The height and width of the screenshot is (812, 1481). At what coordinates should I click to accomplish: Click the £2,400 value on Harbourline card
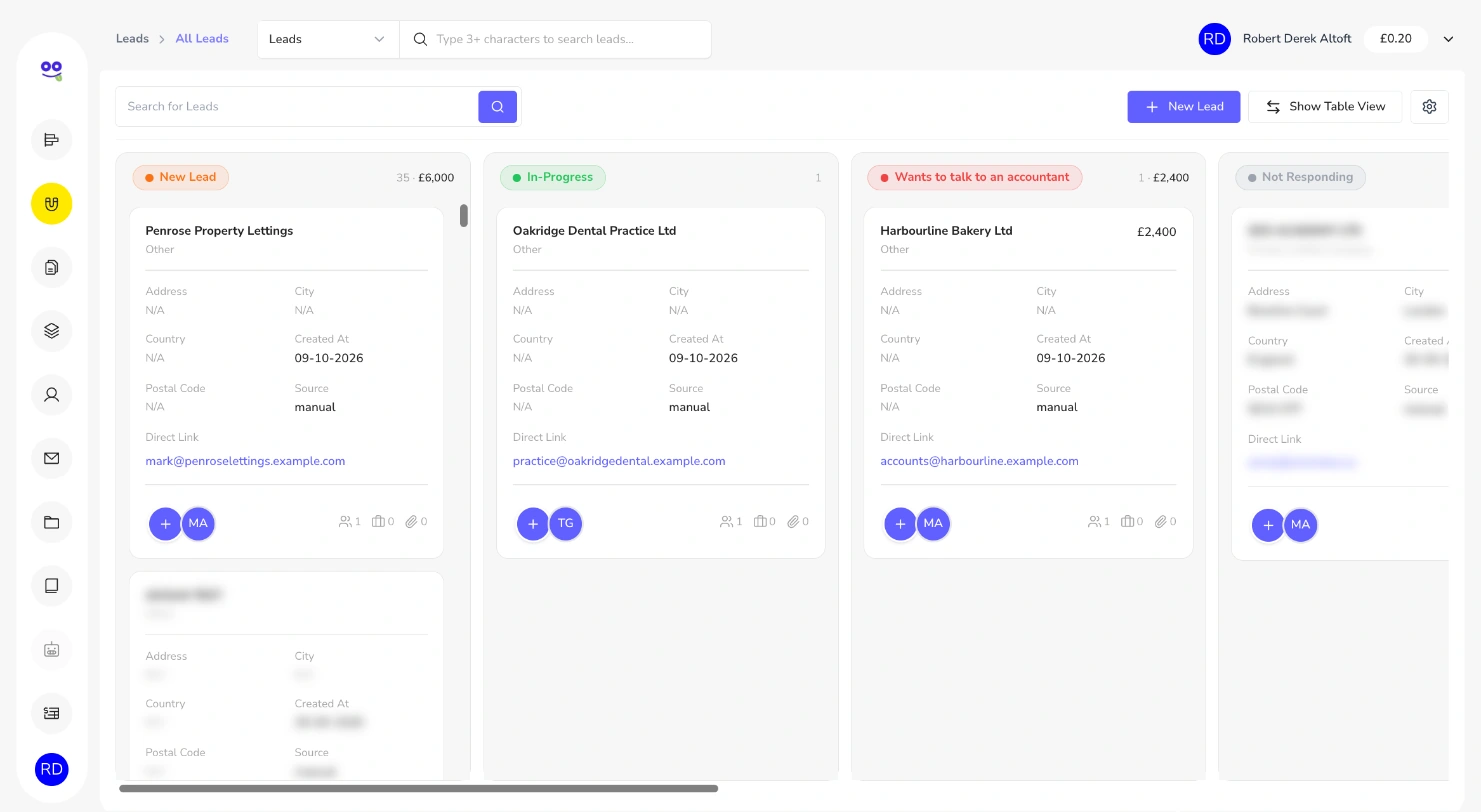1156,232
